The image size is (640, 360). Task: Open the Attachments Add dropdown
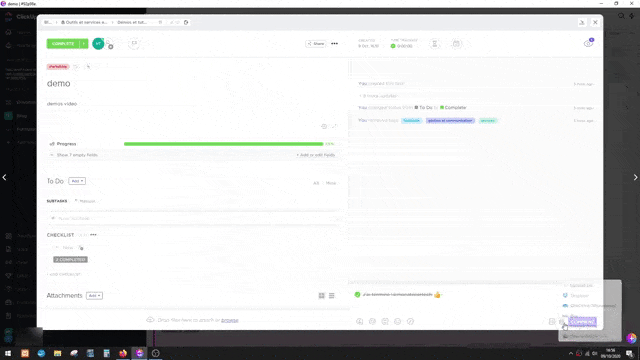pyautogui.click(x=94, y=296)
